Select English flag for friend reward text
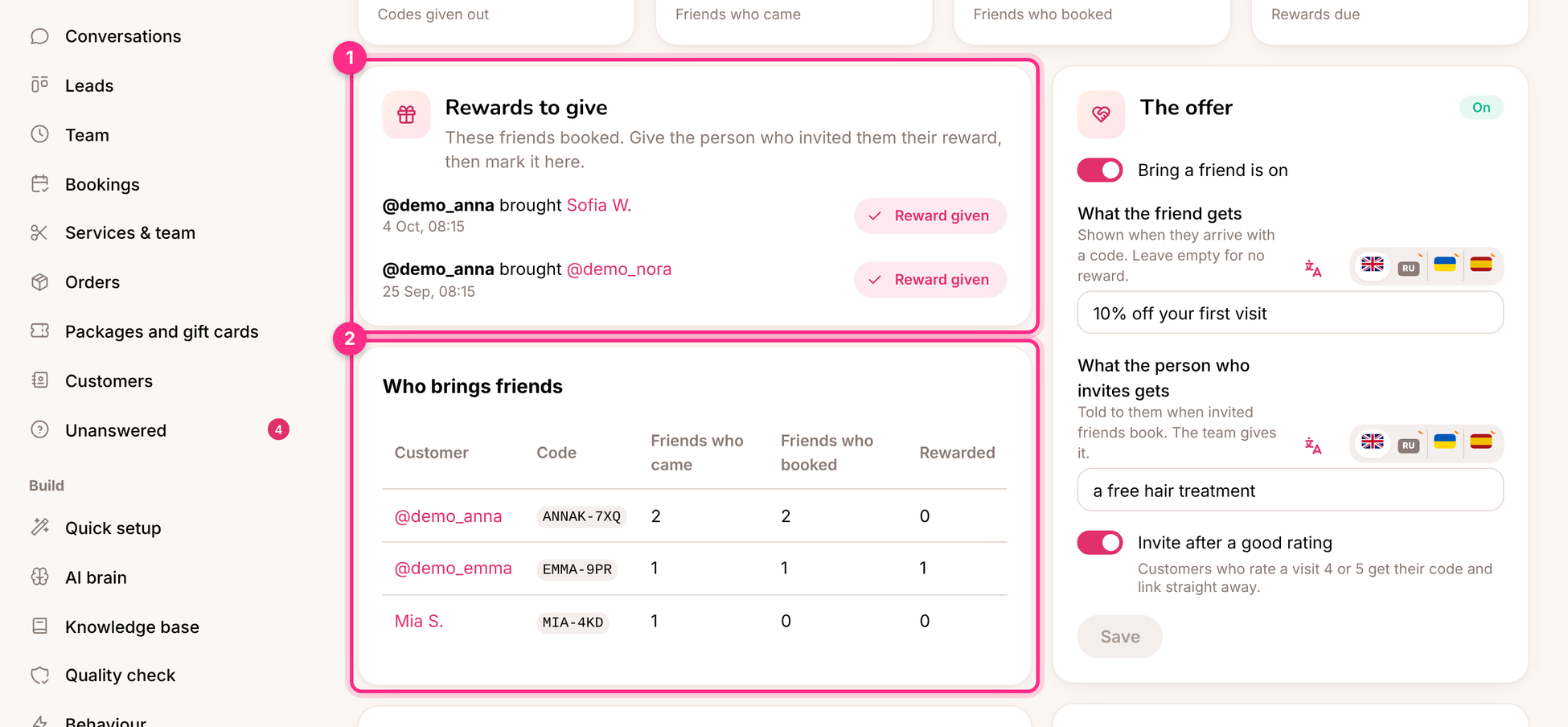This screenshot has height=727, width=1568. pos(1373,265)
